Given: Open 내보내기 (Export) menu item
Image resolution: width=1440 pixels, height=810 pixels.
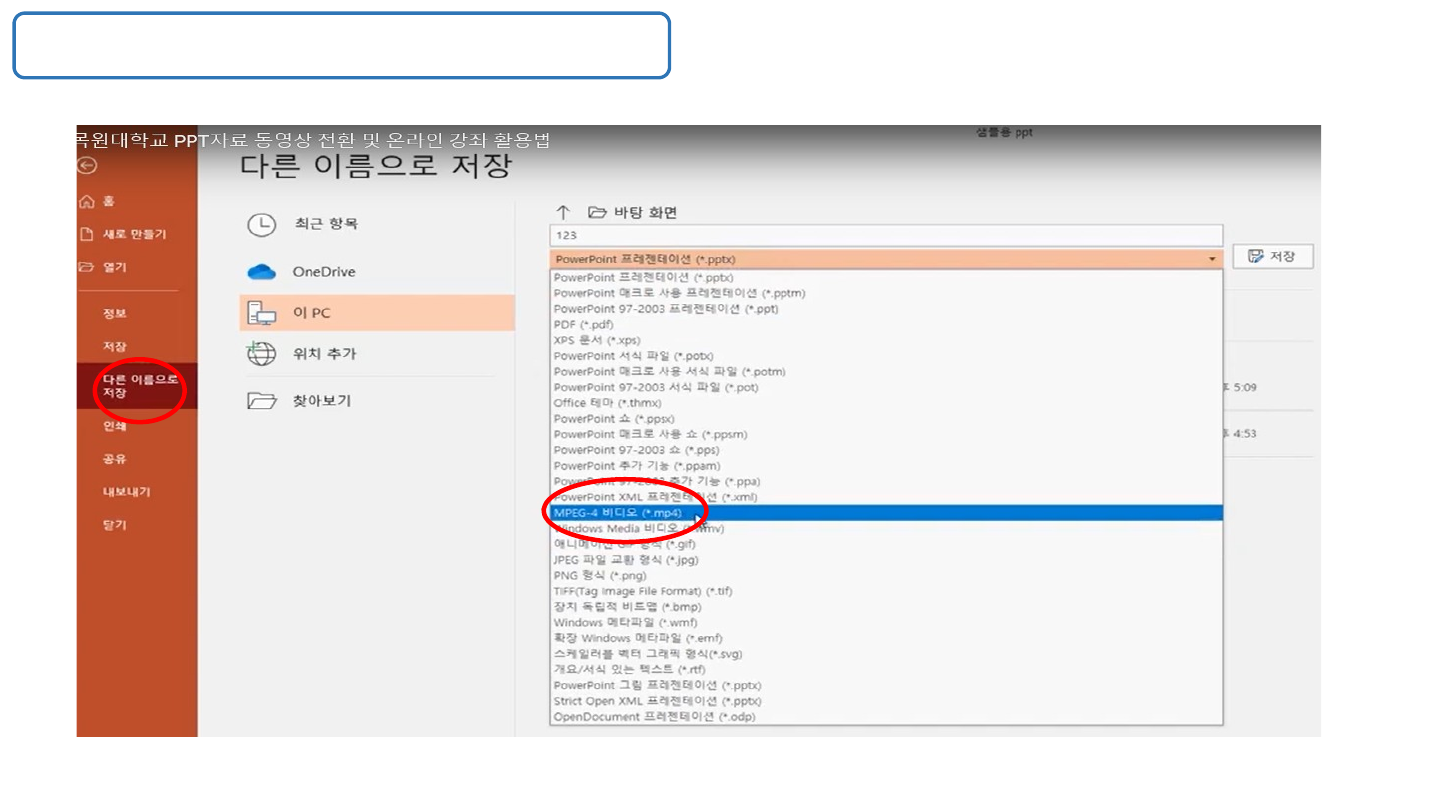Looking at the screenshot, I should (126, 492).
